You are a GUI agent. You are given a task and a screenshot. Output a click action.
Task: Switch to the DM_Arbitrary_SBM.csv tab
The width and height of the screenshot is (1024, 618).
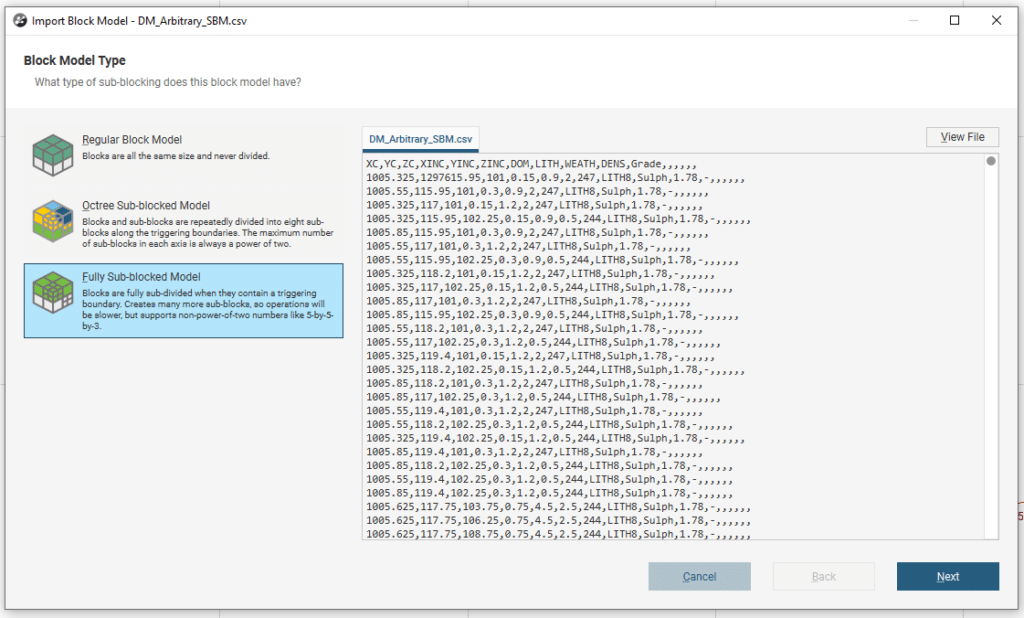coord(421,139)
